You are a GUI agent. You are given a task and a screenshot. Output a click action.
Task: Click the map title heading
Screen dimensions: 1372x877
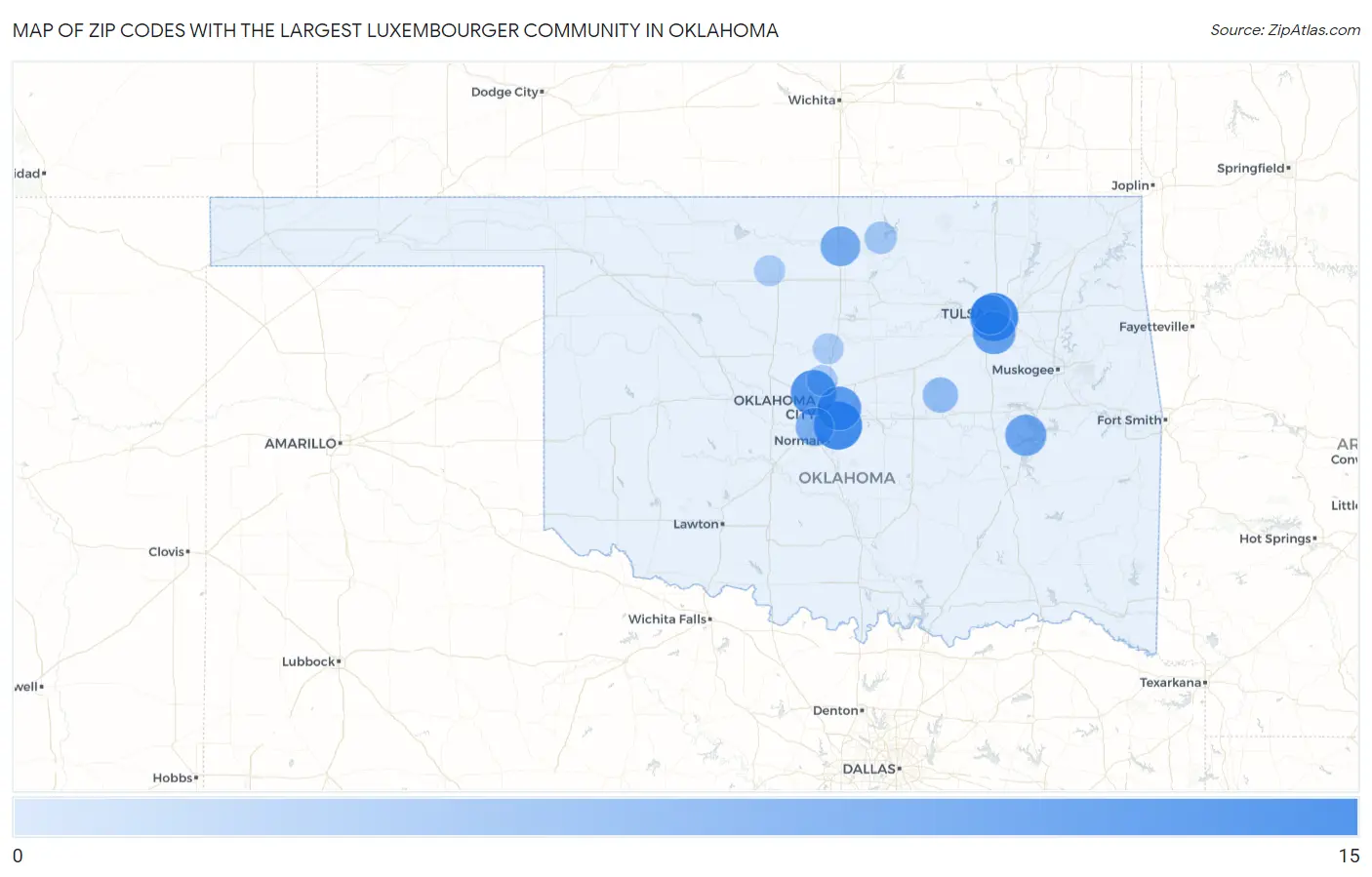pos(395,30)
